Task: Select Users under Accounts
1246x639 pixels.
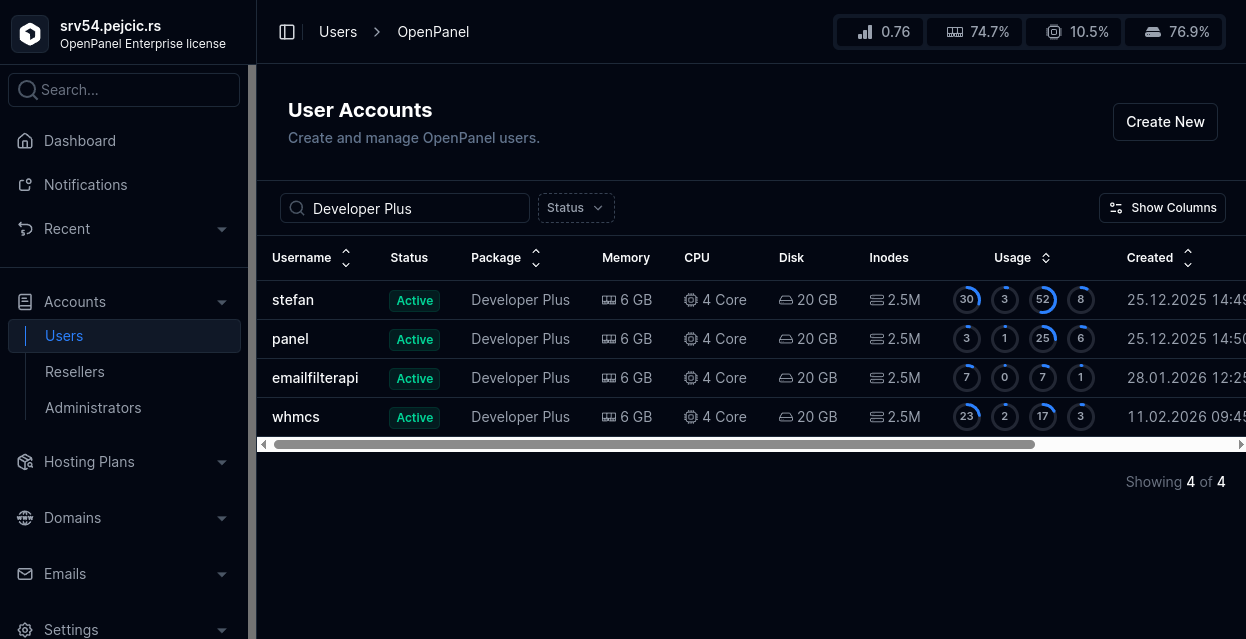Action: [x=124, y=336]
